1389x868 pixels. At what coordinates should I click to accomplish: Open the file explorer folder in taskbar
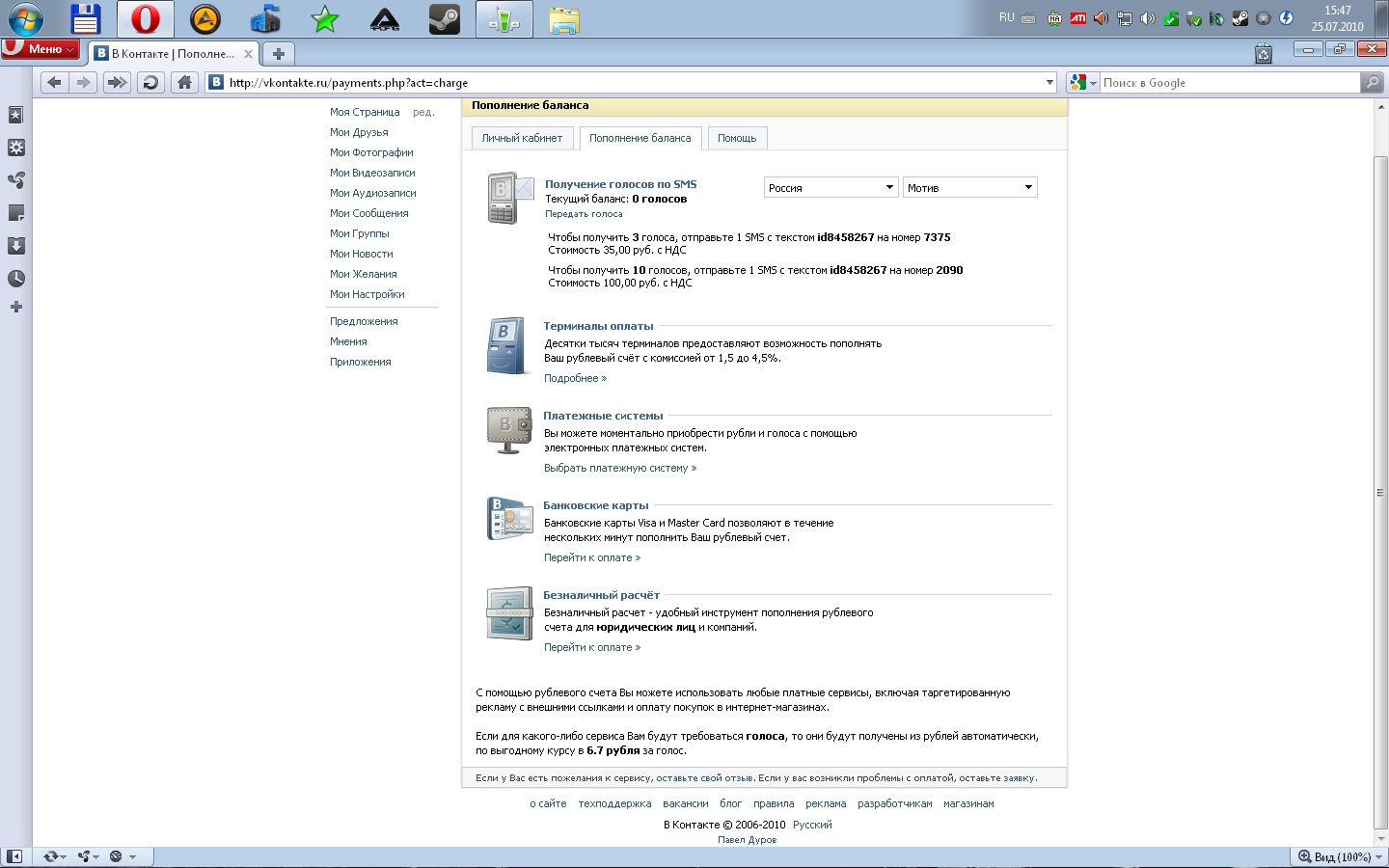(564, 19)
